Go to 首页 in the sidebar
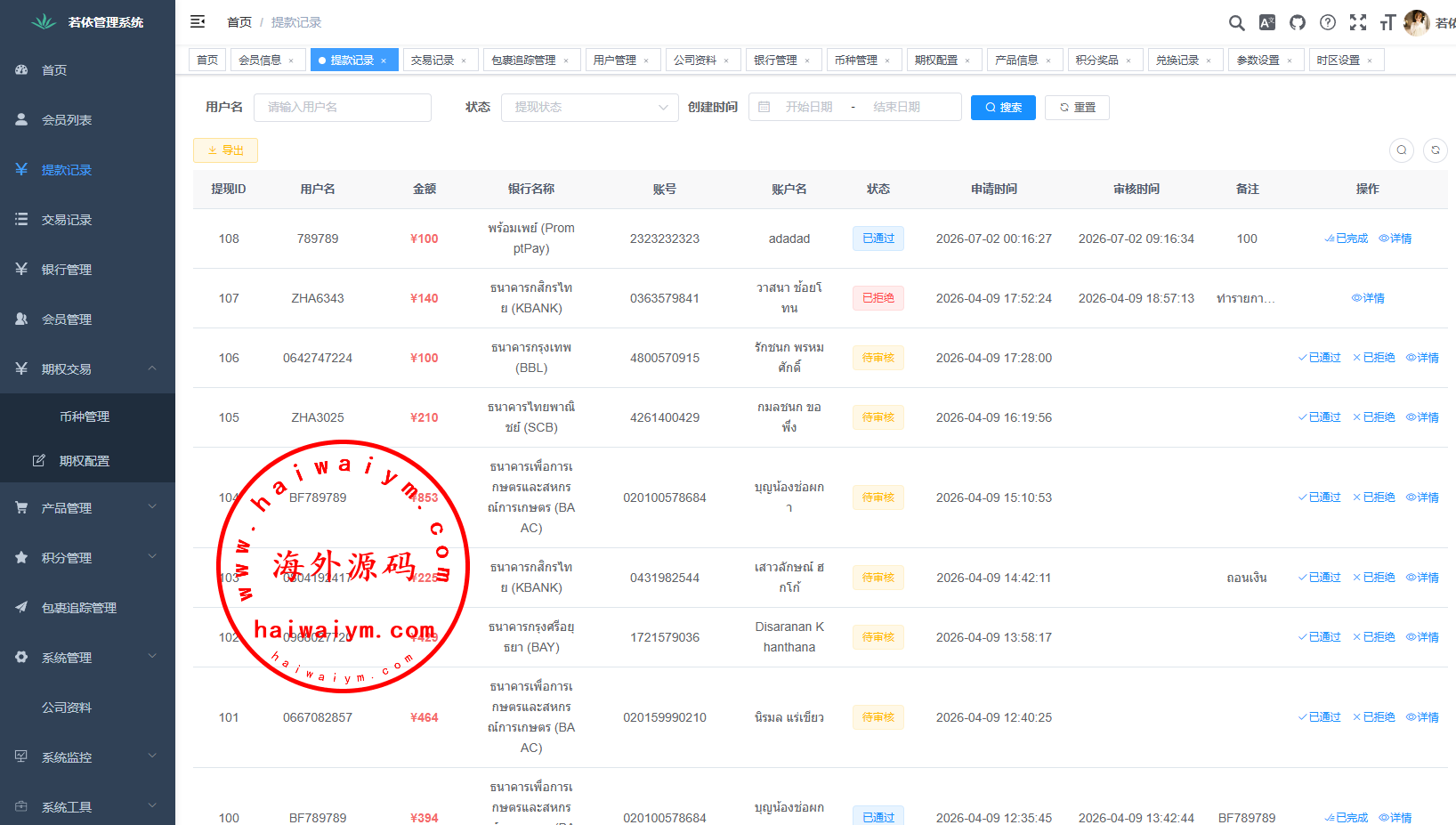The image size is (1456, 825). pyautogui.click(x=87, y=70)
